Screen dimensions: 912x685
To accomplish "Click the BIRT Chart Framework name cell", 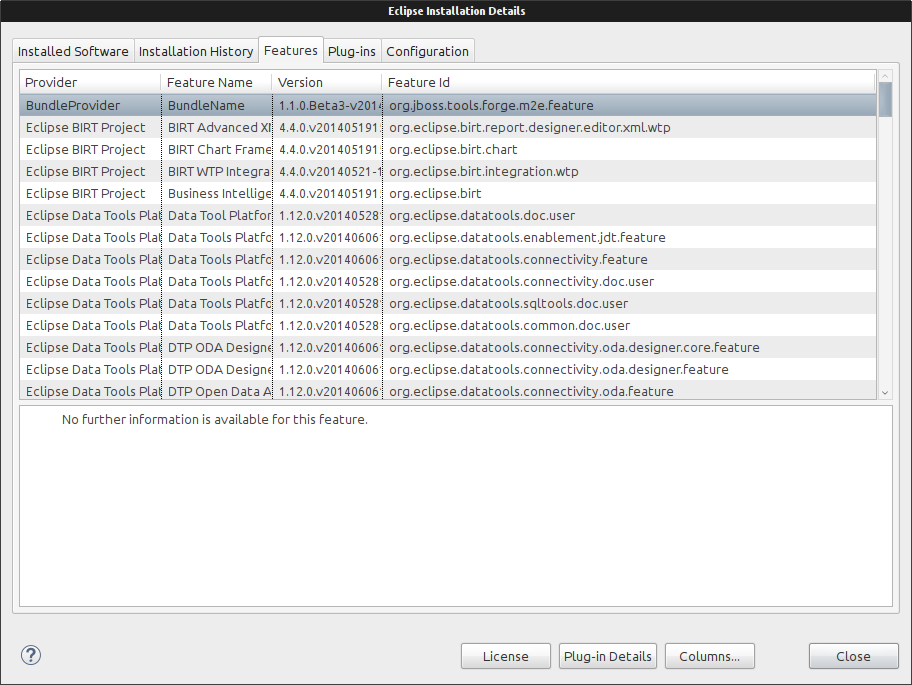I will 217,149.
